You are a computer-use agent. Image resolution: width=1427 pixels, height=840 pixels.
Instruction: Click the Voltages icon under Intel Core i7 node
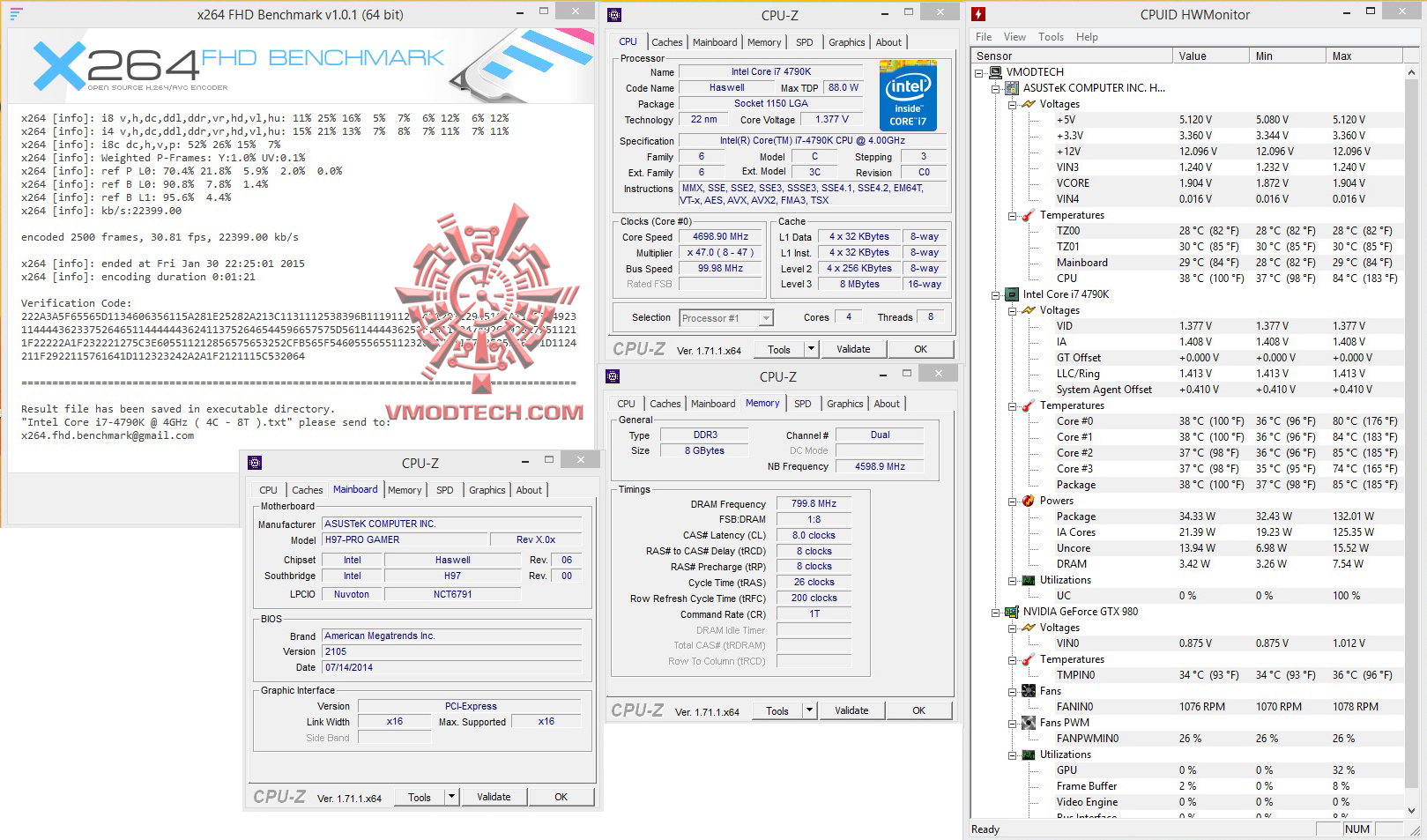click(x=1029, y=310)
